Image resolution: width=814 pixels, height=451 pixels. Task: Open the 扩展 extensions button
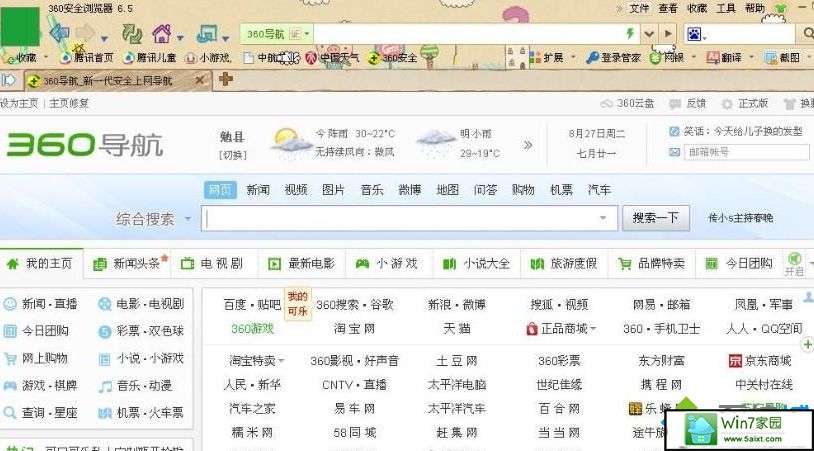547,58
